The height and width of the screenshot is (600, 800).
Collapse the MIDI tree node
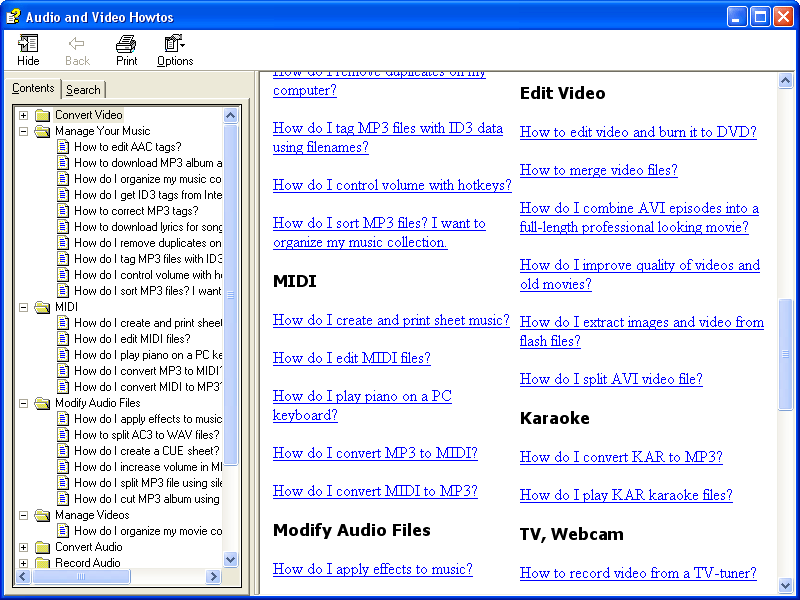pos(24,307)
